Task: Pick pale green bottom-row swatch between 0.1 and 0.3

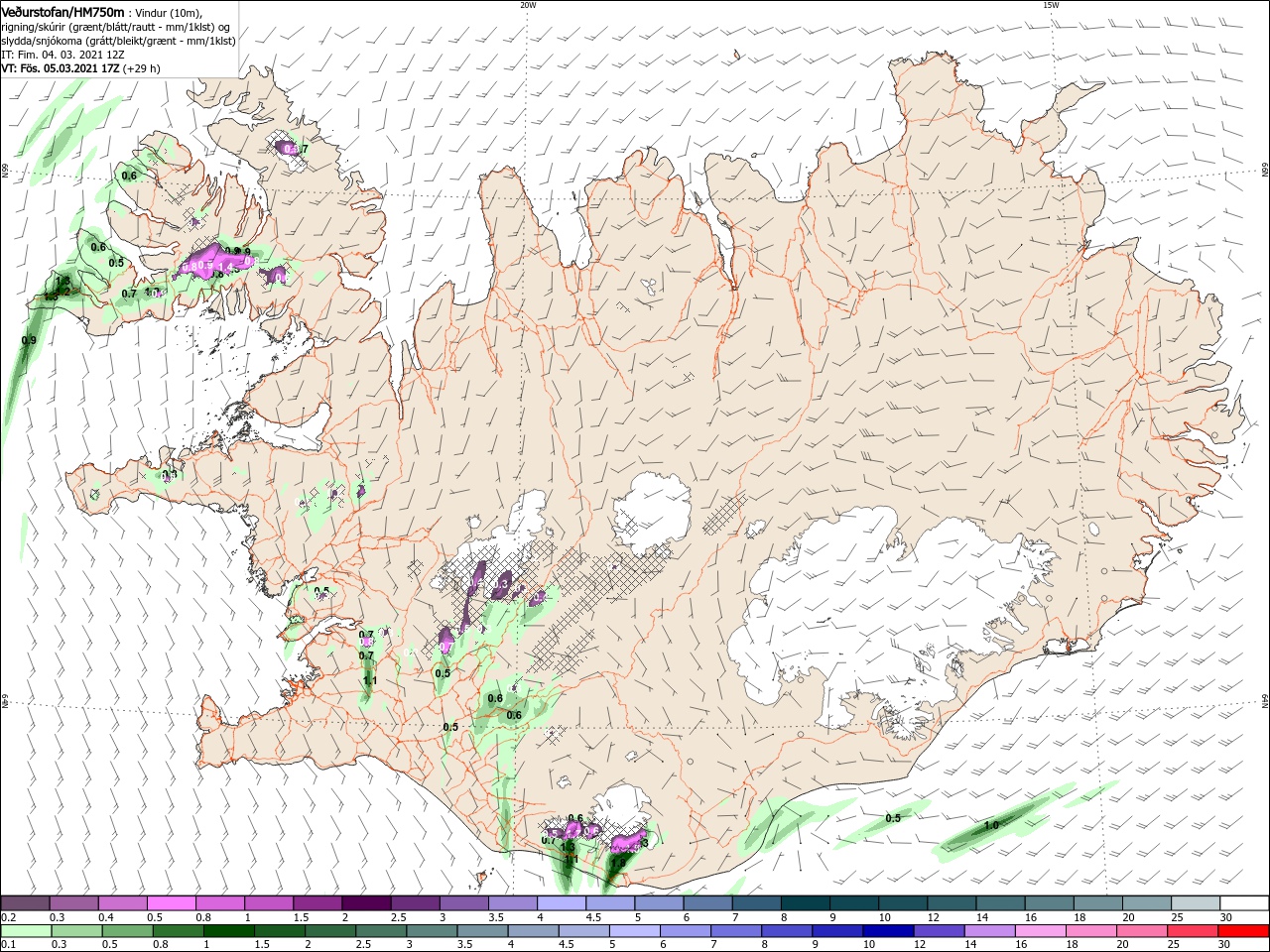Action: 26,931
